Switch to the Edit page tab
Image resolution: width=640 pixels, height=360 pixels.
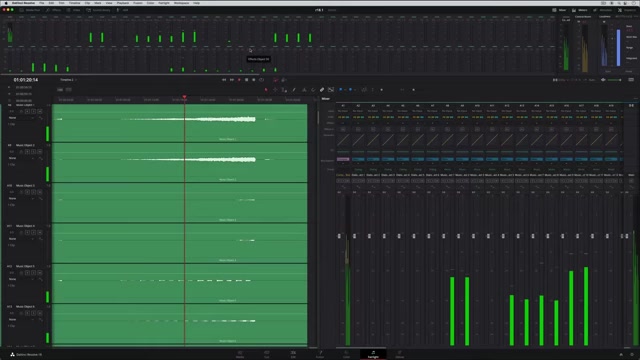[293, 354]
